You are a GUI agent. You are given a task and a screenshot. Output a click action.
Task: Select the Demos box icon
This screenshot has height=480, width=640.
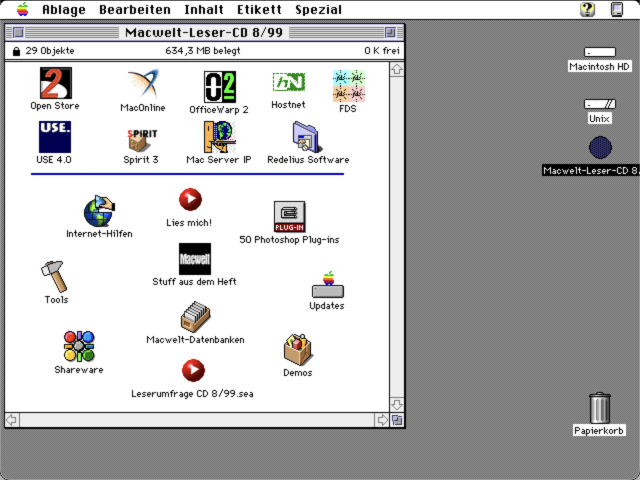coord(298,349)
